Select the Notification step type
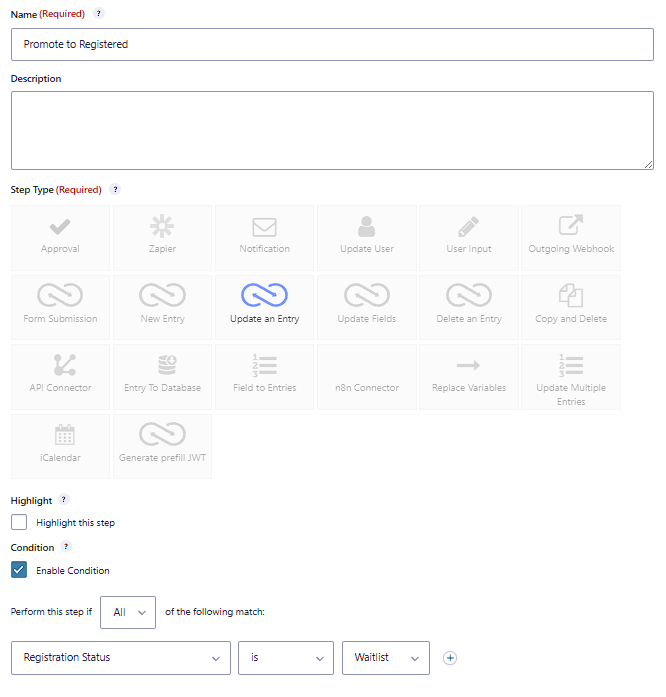 tap(265, 238)
